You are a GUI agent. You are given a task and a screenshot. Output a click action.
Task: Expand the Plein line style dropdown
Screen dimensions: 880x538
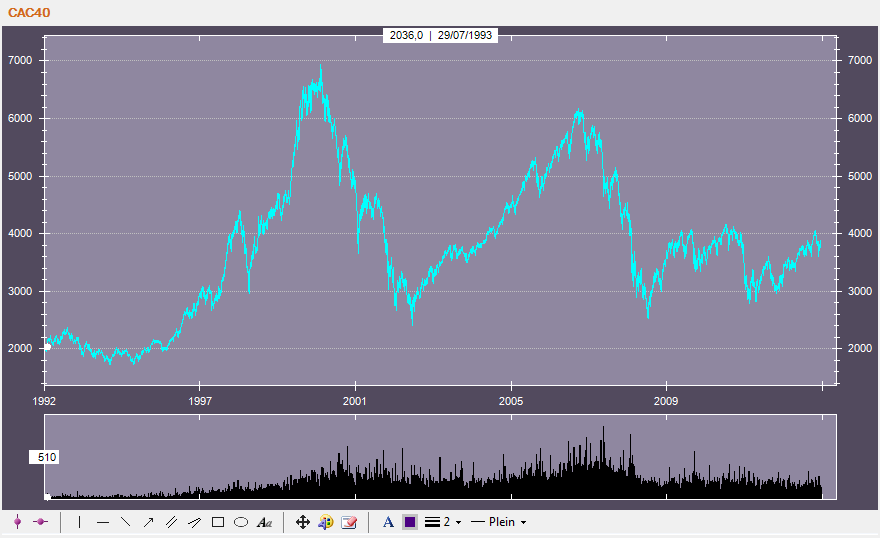(x=499, y=522)
